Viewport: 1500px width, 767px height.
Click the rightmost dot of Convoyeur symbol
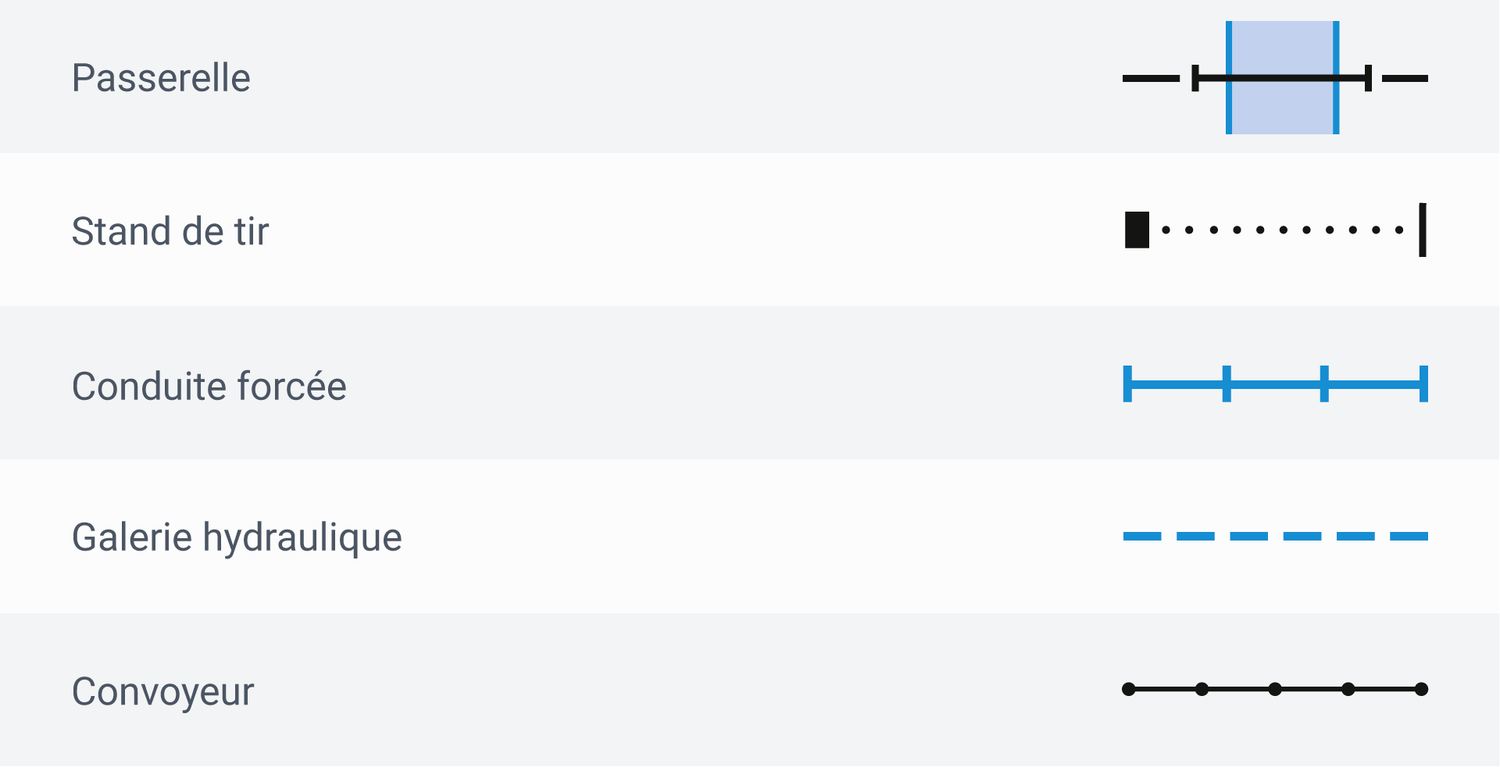pos(1421,689)
